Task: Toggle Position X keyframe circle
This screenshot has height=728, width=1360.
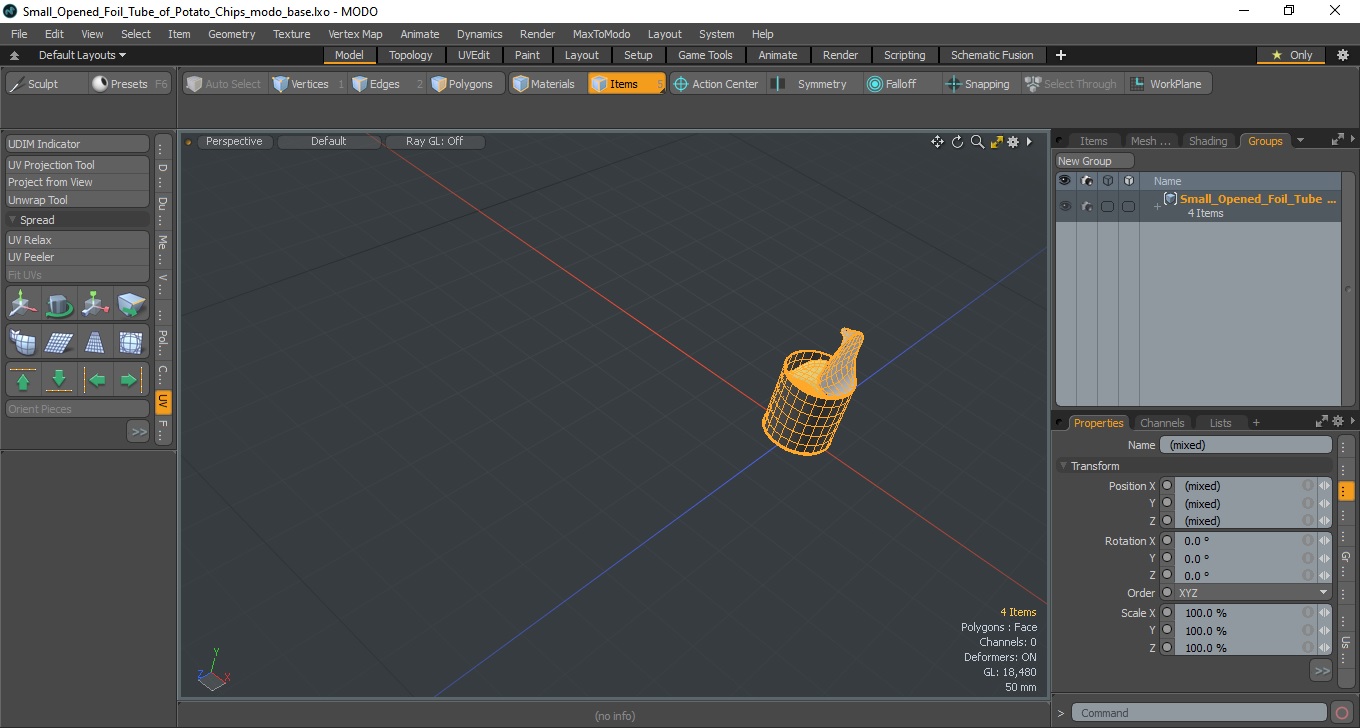Action: [x=1167, y=486]
